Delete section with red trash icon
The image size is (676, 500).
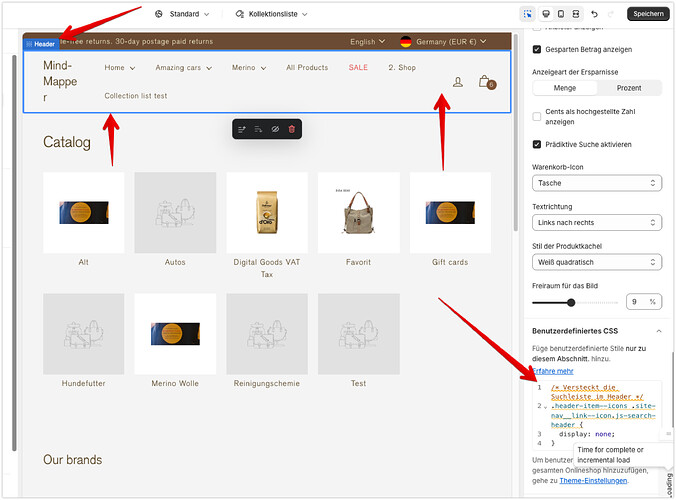coord(291,129)
